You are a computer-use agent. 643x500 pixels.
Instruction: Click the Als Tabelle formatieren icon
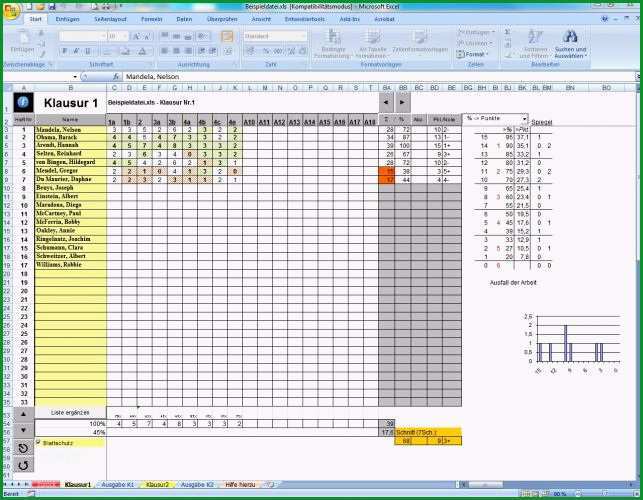pyautogui.click(x=373, y=37)
